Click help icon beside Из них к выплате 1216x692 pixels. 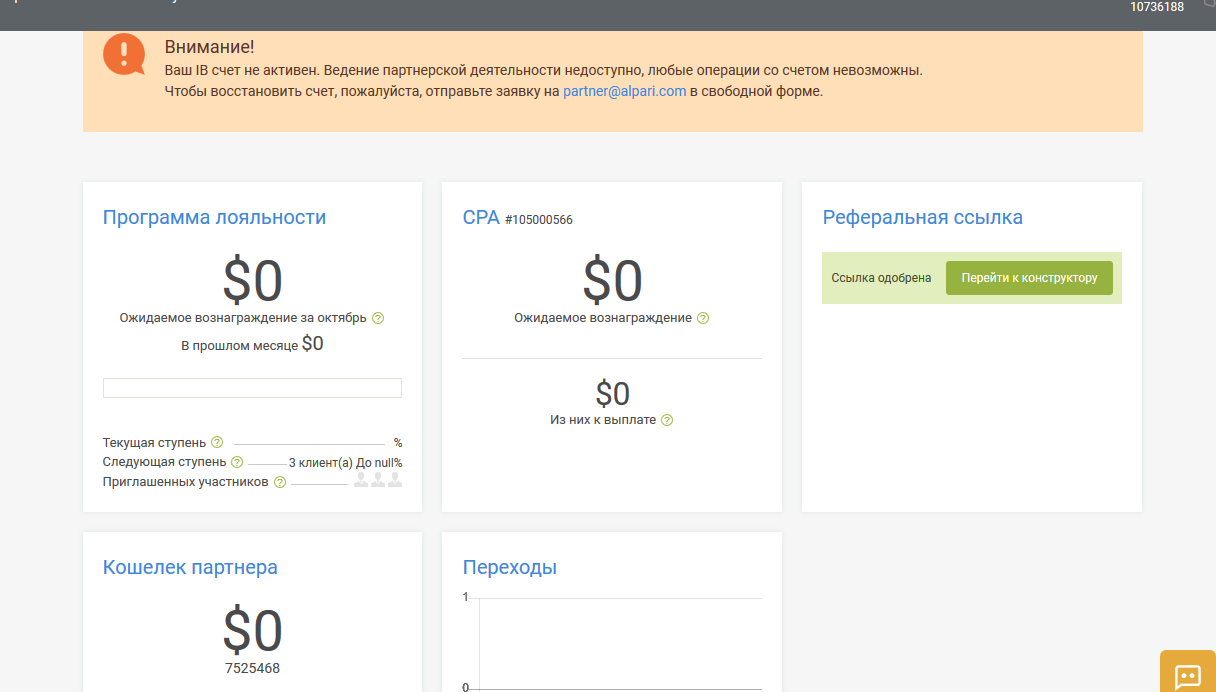667,420
